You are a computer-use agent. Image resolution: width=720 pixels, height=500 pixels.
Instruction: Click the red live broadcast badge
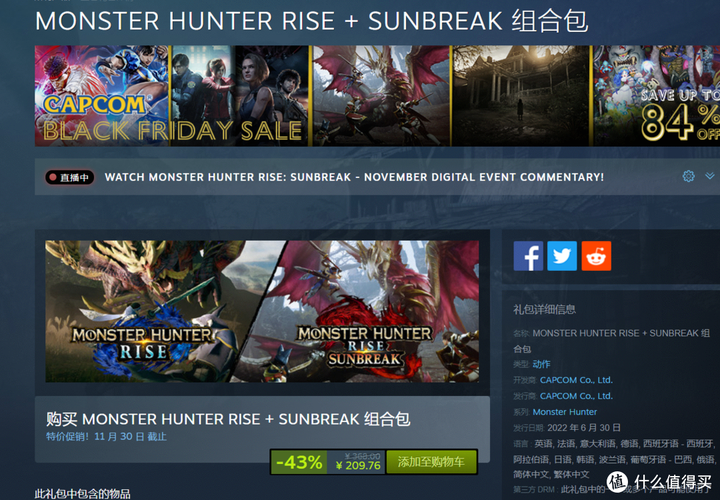[x=70, y=177]
